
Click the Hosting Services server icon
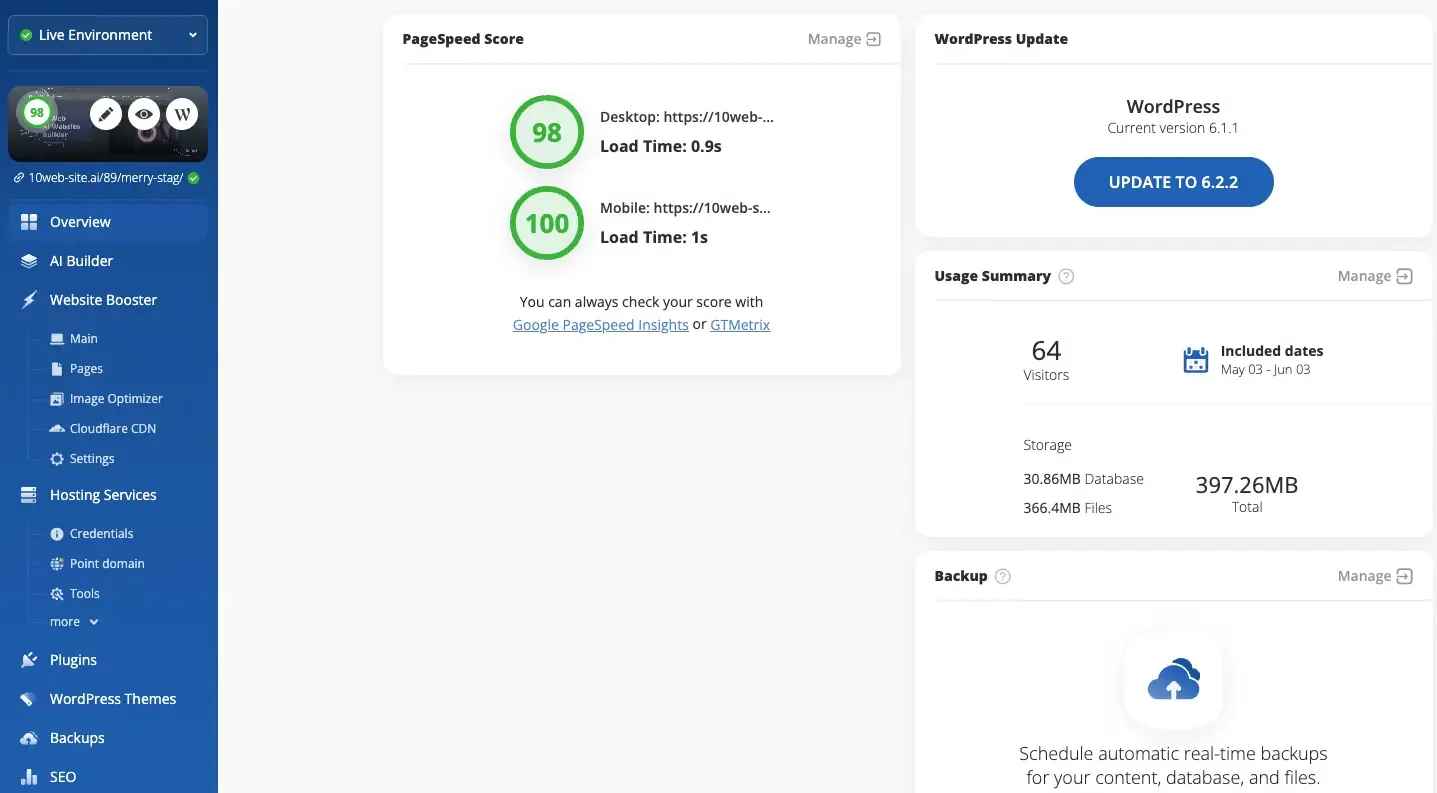(29, 495)
